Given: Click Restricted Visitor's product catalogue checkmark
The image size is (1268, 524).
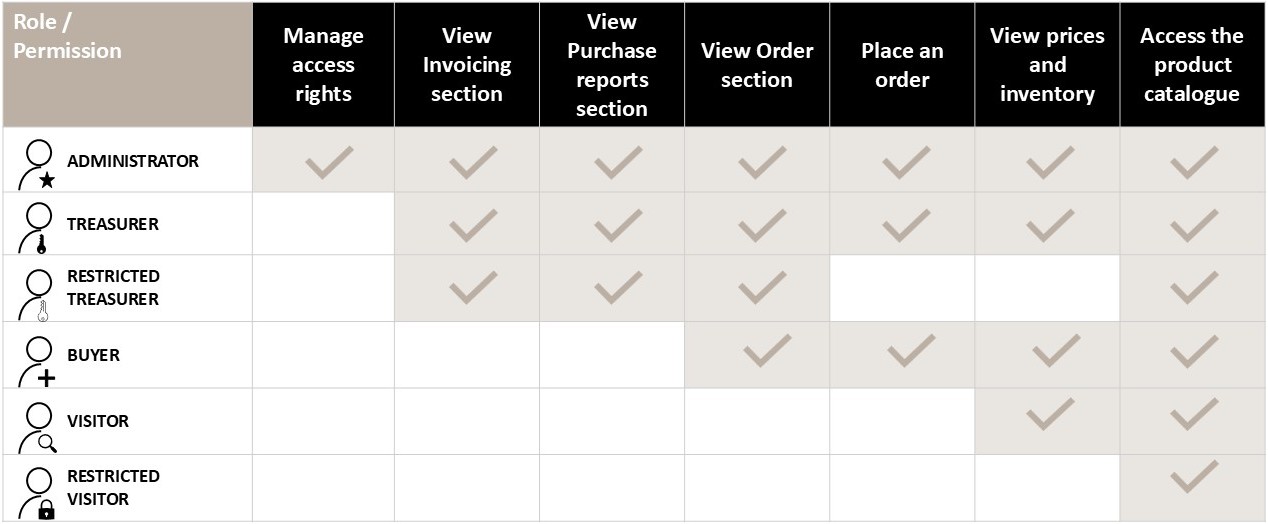Looking at the screenshot, I should pos(1194,476).
